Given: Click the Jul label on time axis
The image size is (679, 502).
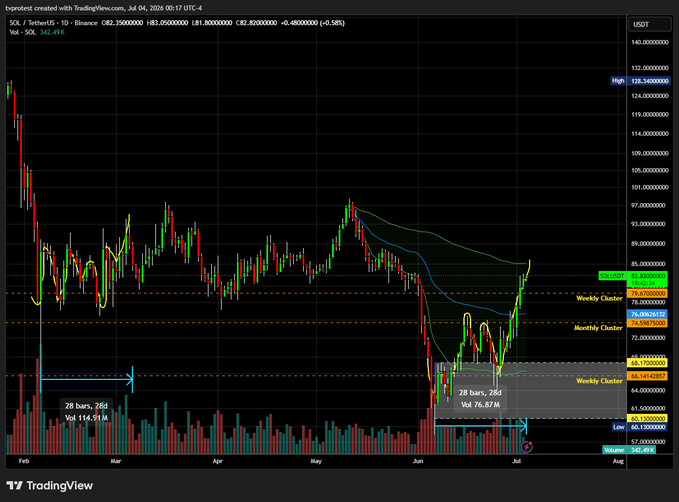Looking at the screenshot, I should (516, 461).
